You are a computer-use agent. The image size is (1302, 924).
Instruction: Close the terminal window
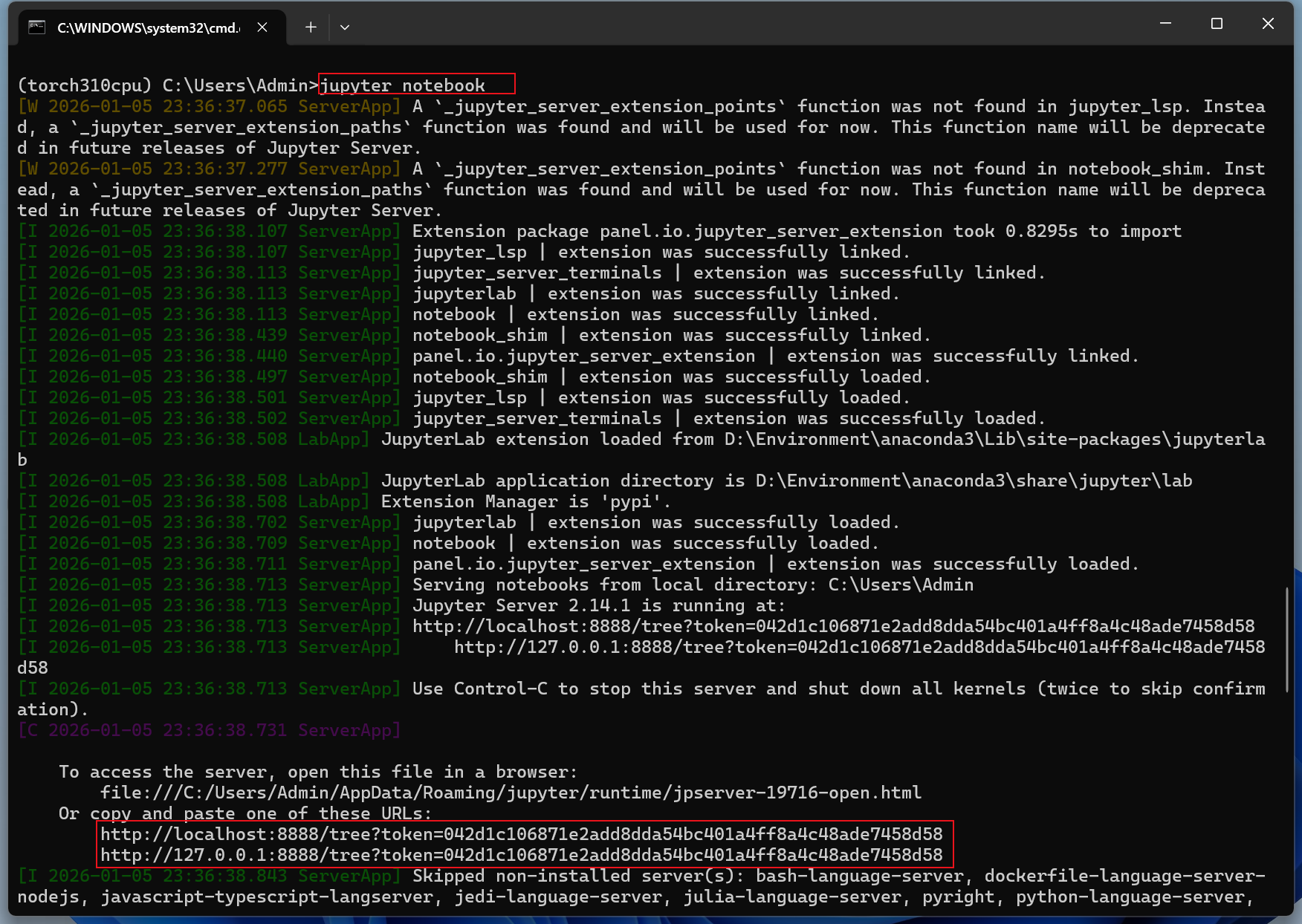[1268, 24]
